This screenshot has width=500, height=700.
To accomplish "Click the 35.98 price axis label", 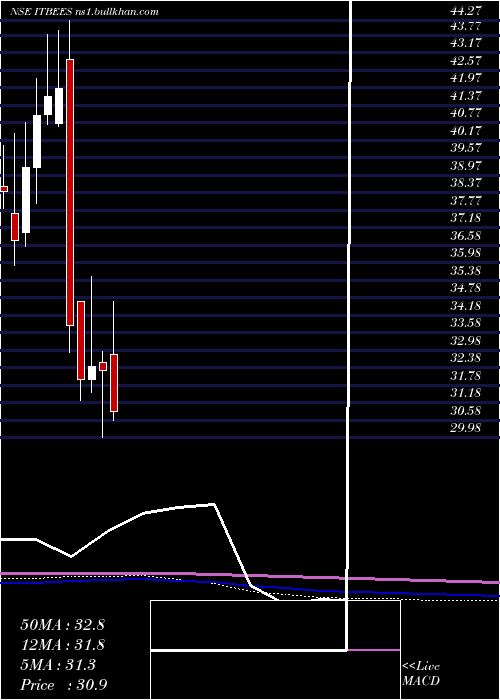I will 466,253.
